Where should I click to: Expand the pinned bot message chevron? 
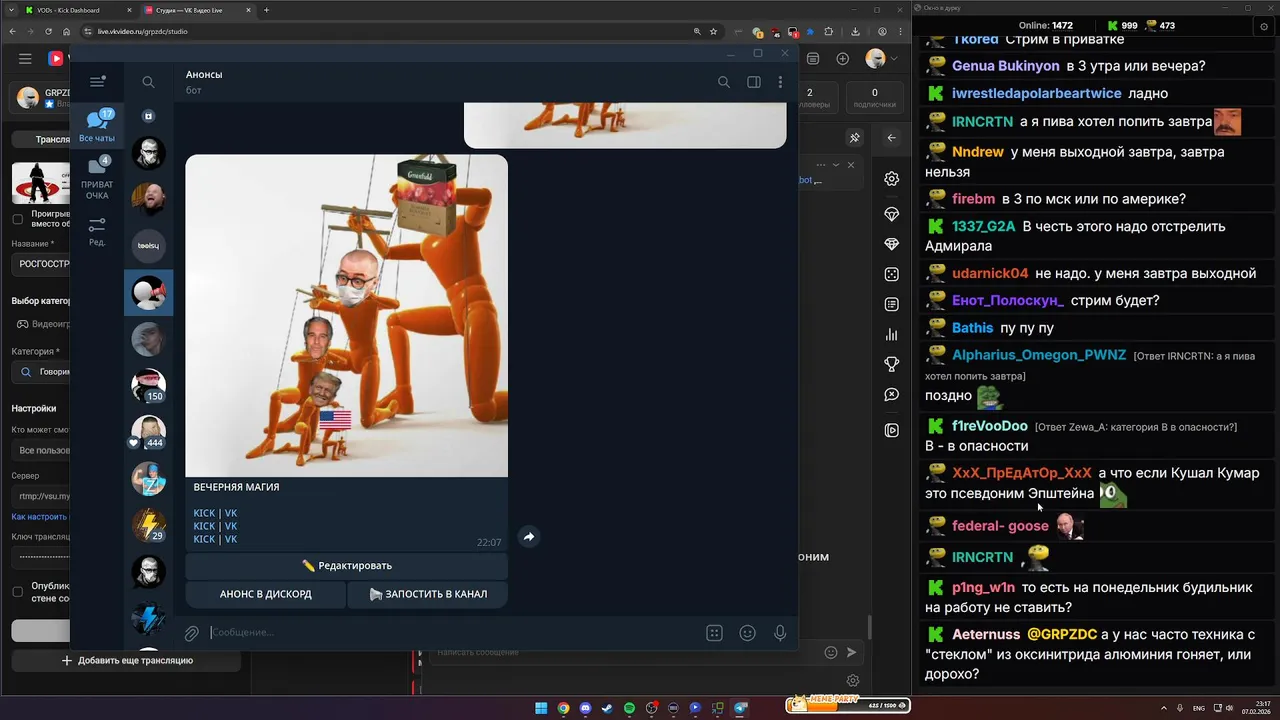(837, 165)
